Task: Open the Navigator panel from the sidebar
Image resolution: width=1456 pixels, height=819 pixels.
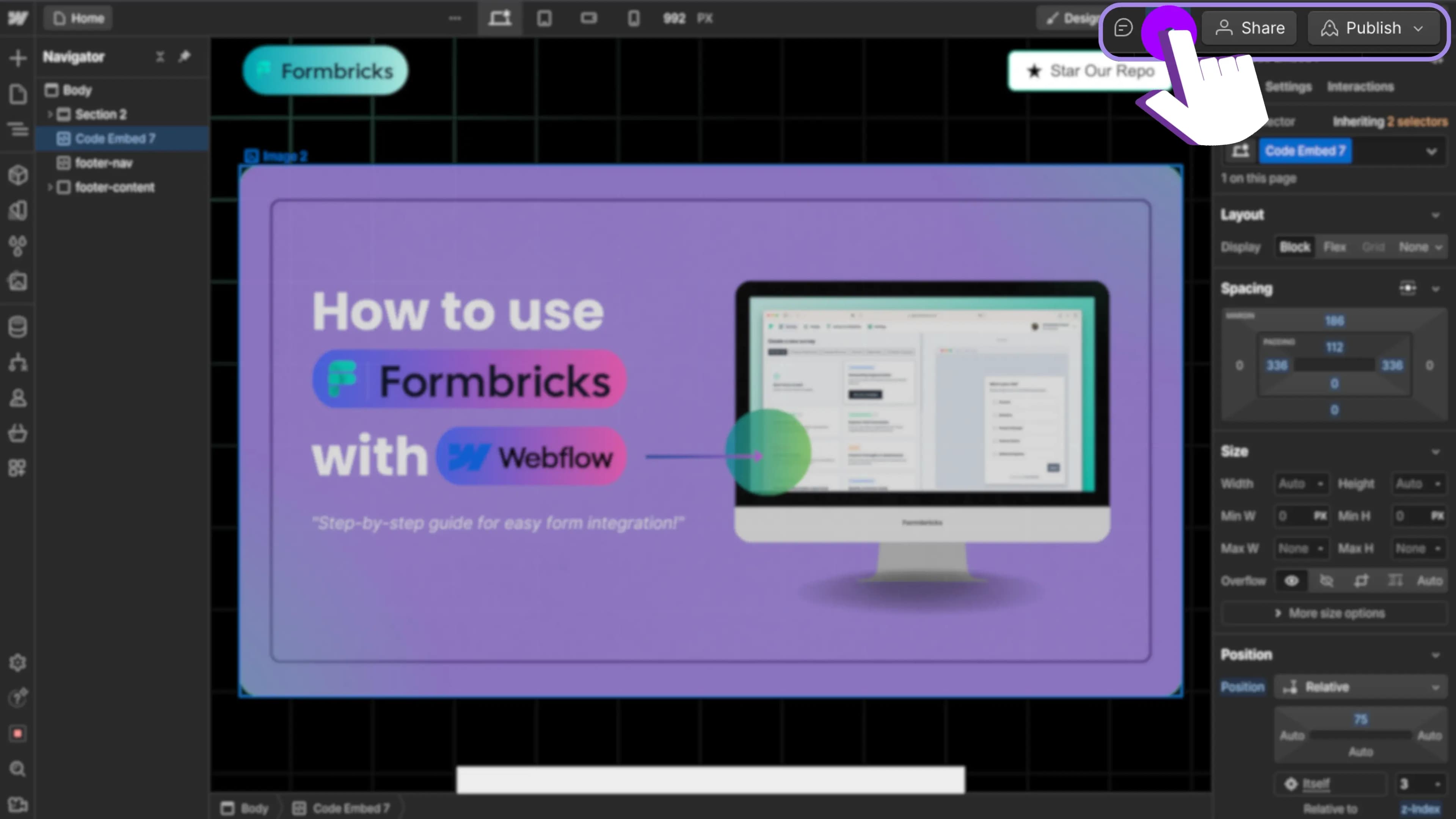Action: coord(17,129)
